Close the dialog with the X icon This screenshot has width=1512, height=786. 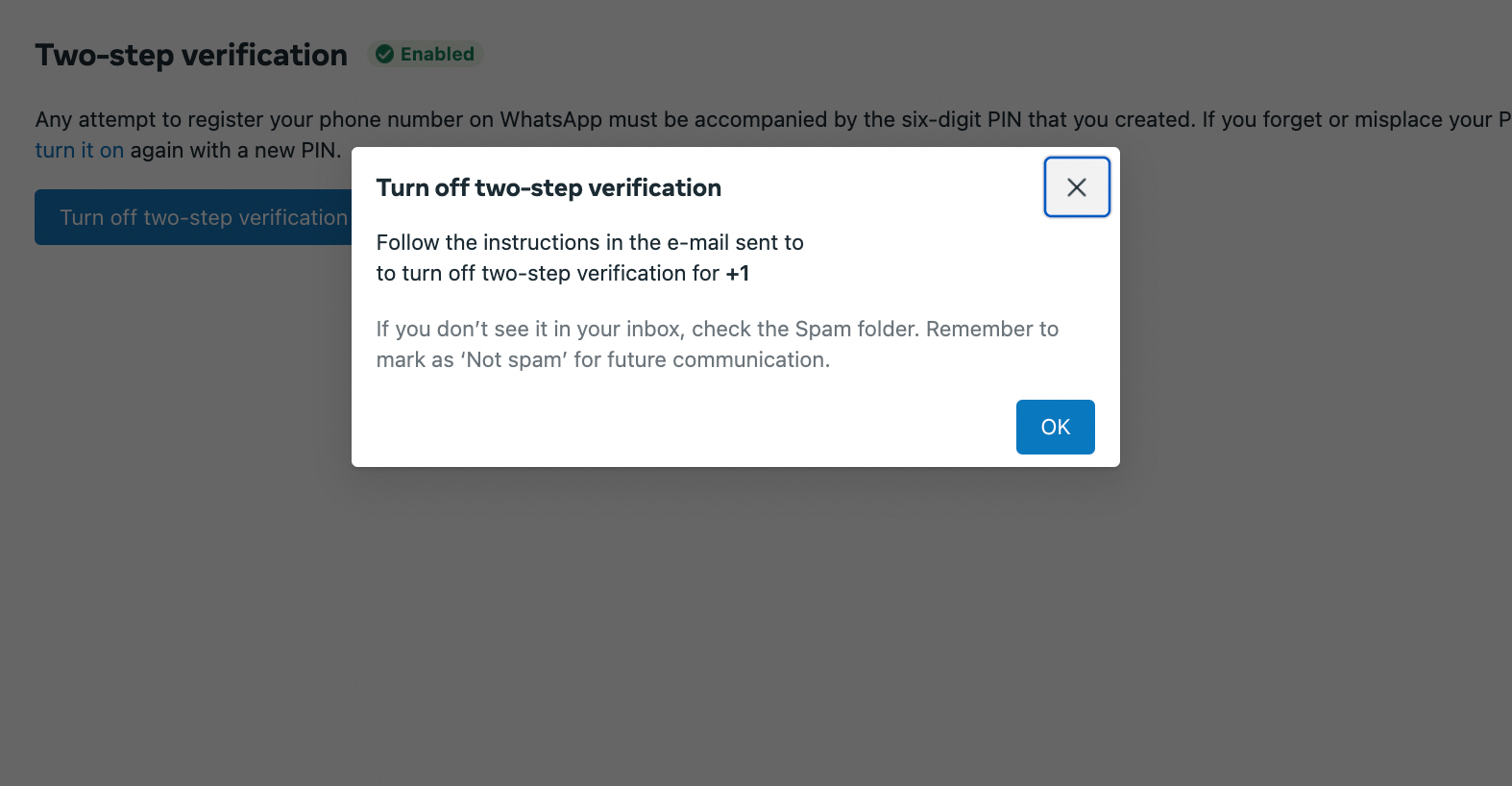pyautogui.click(x=1077, y=187)
